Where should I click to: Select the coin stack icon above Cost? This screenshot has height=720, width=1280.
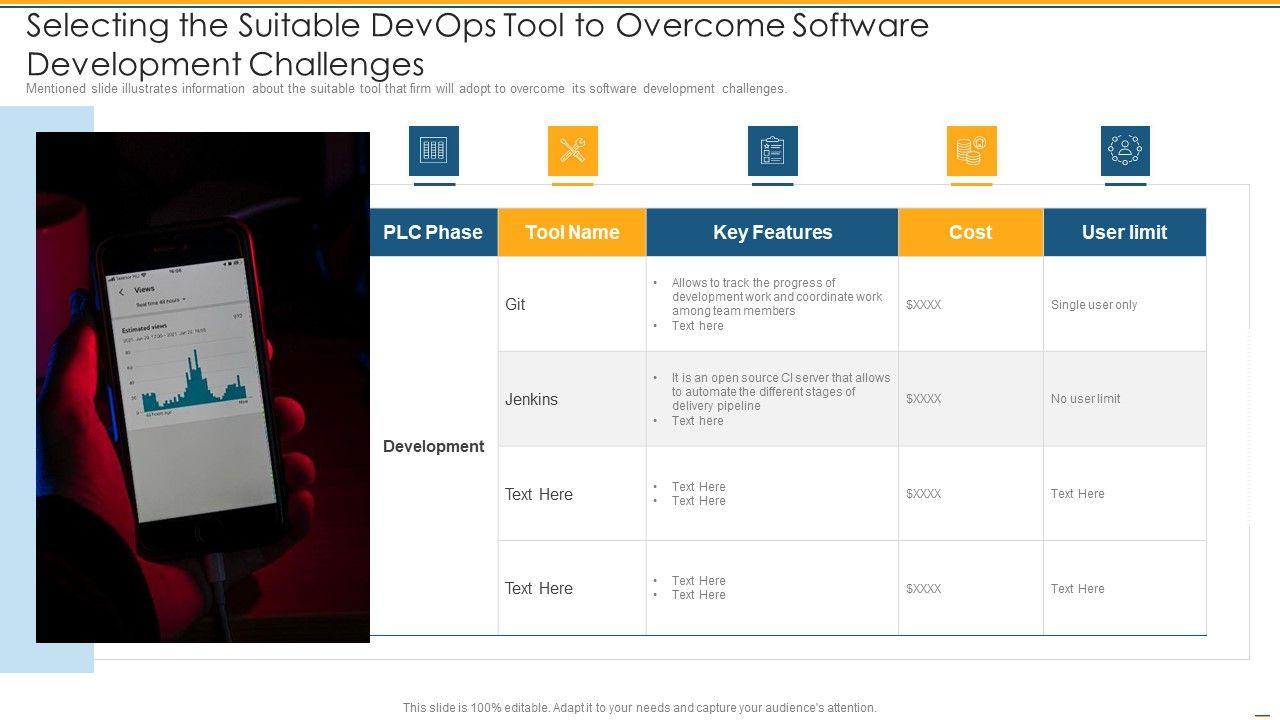971,151
